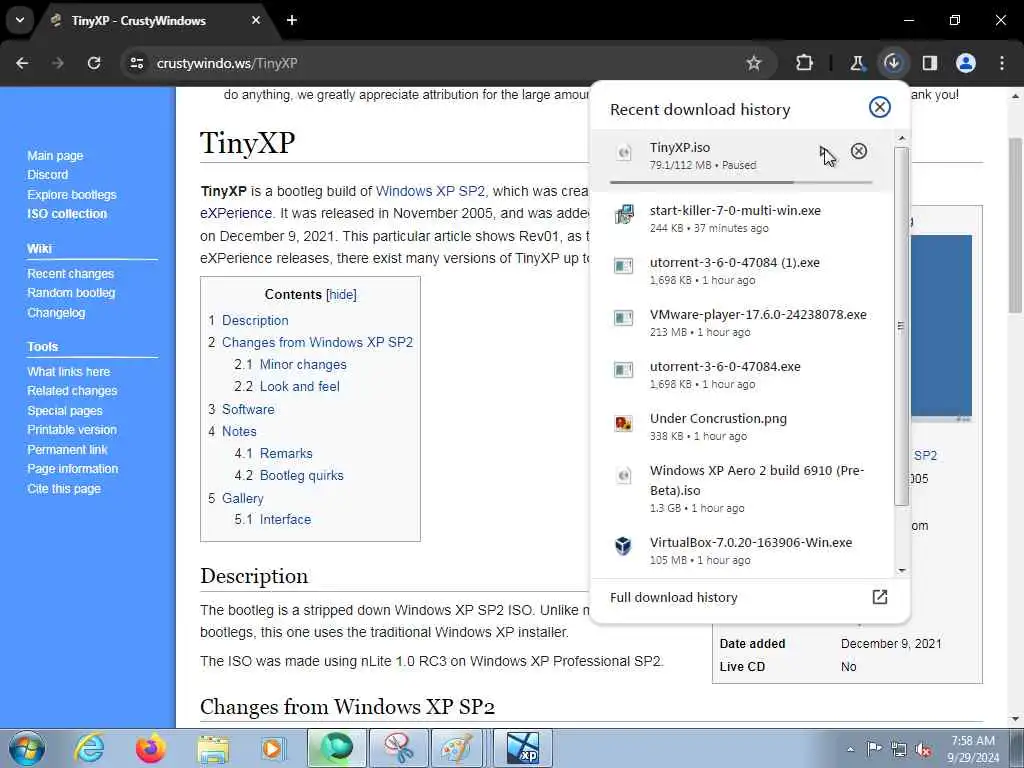This screenshot has height=768, width=1024.
Task: Open Recent changes wiki link
Action: click(x=70, y=274)
